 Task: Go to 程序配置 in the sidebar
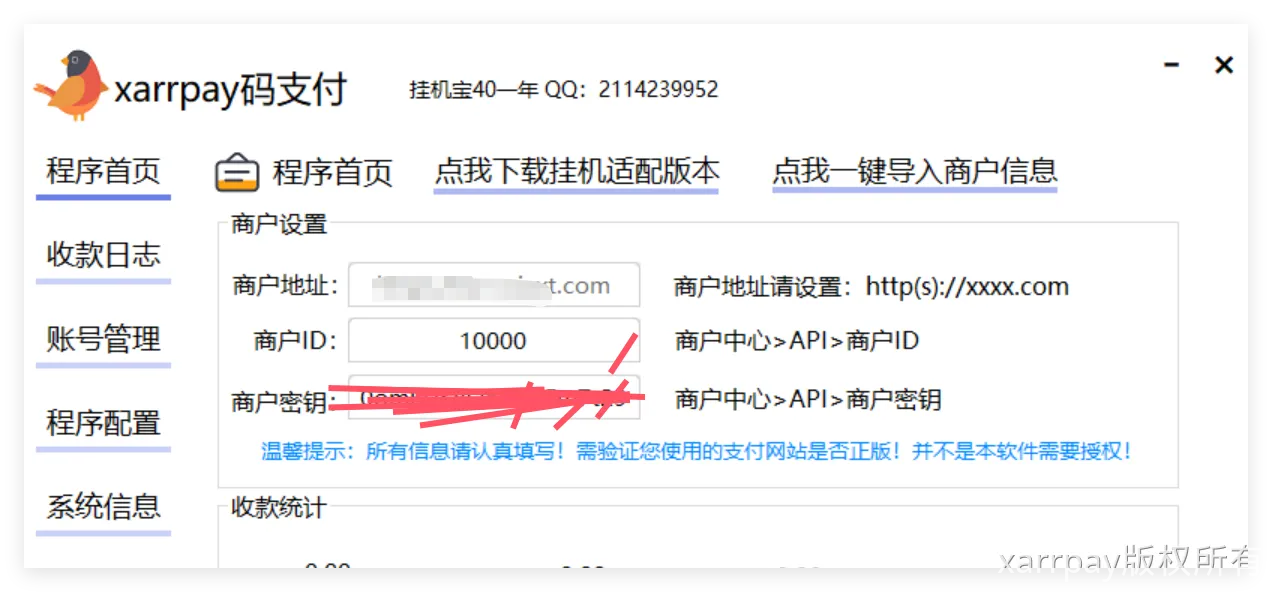coord(103,423)
